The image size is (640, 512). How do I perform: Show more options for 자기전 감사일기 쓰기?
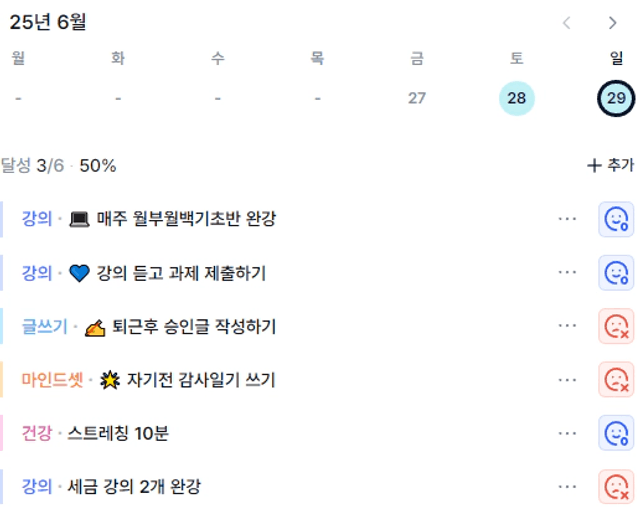[x=567, y=380]
